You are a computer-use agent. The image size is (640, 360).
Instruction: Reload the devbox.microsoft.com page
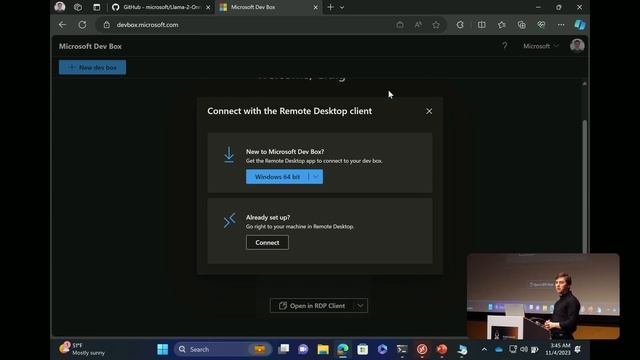click(x=82, y=25)
